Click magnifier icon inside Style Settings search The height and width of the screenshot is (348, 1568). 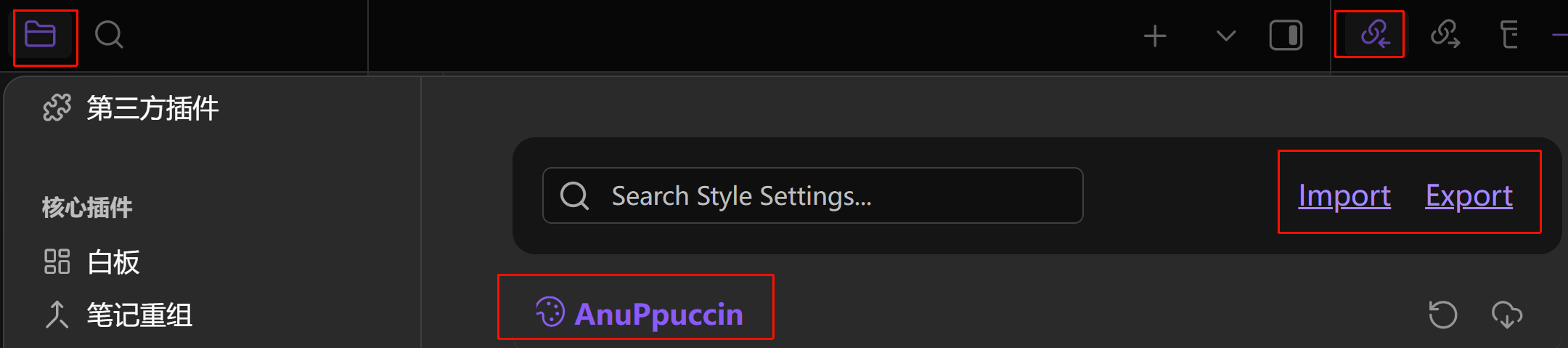coord(574,196)
